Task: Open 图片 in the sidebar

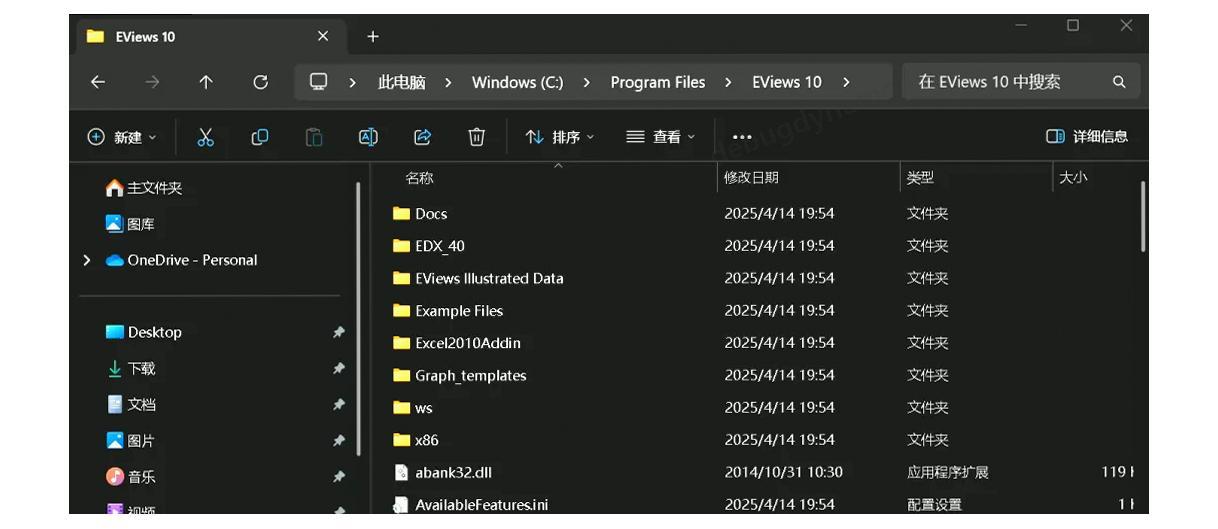Action: [x=130, y=440]
